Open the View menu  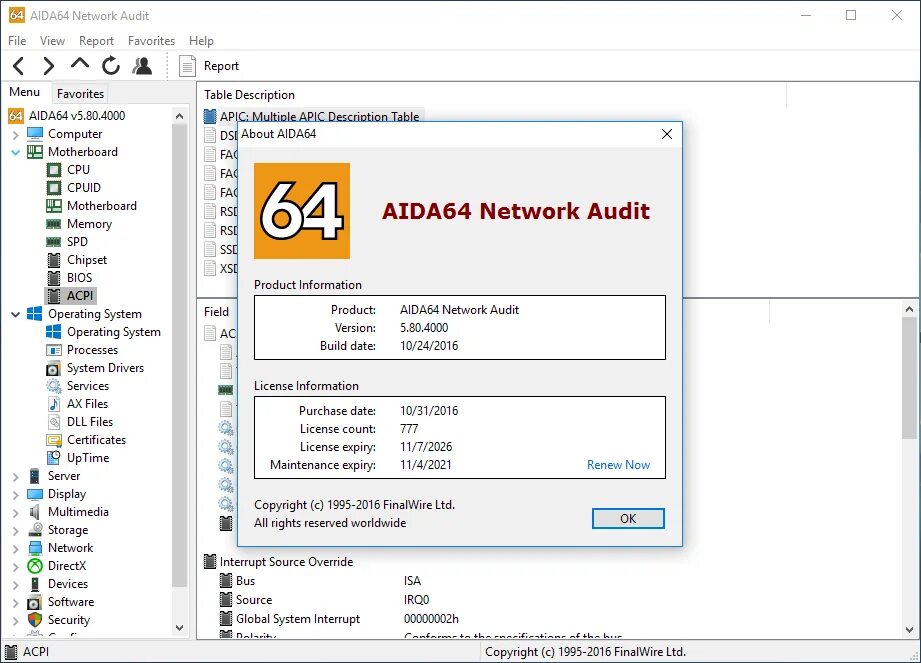click(52, 41)
